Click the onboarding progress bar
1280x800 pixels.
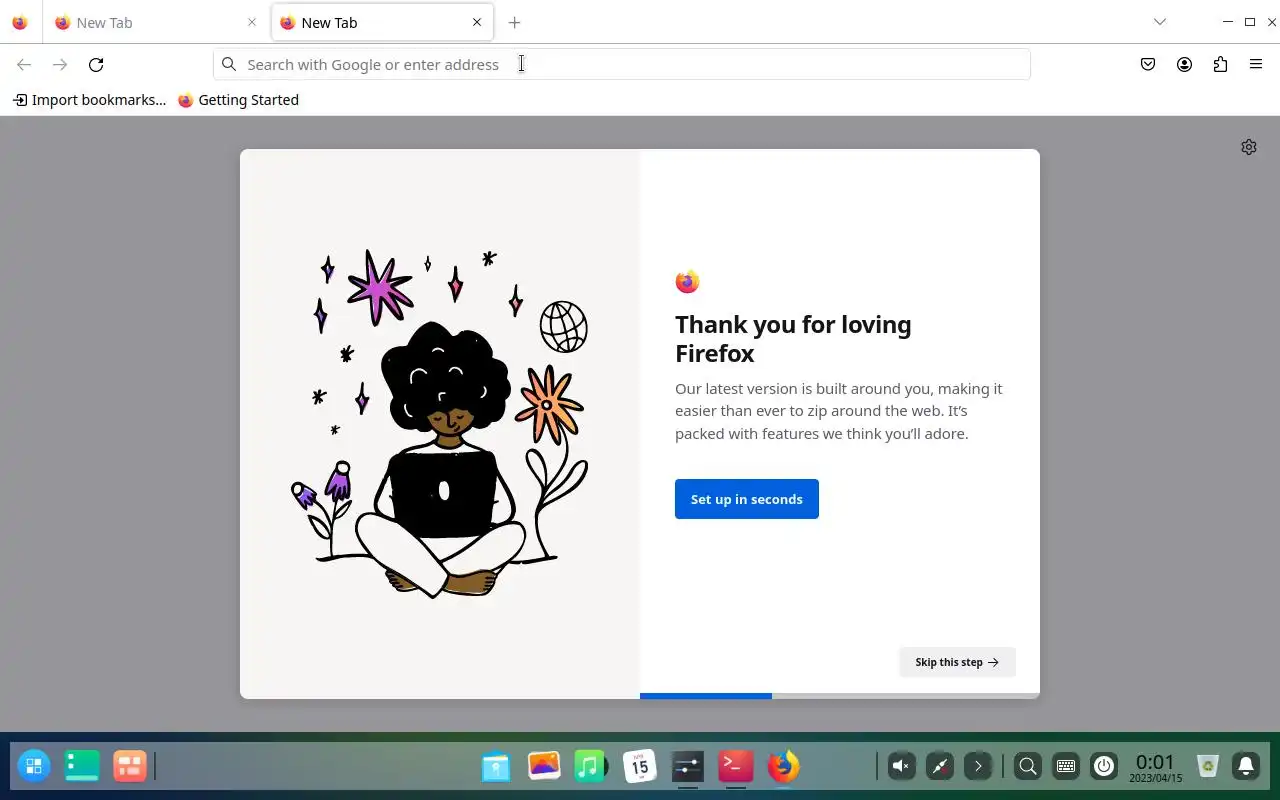[x=840, y=696]
